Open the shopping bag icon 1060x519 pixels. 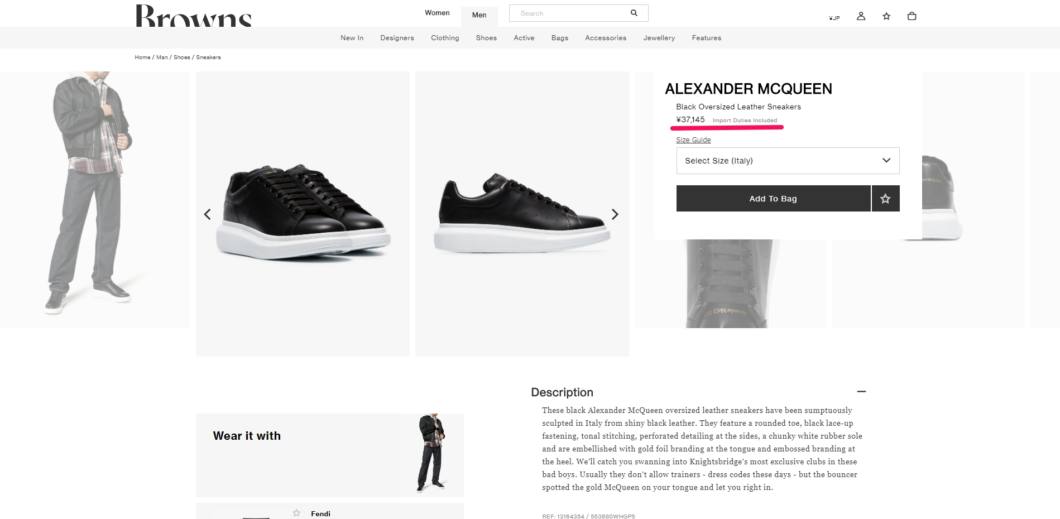[912, 16]
